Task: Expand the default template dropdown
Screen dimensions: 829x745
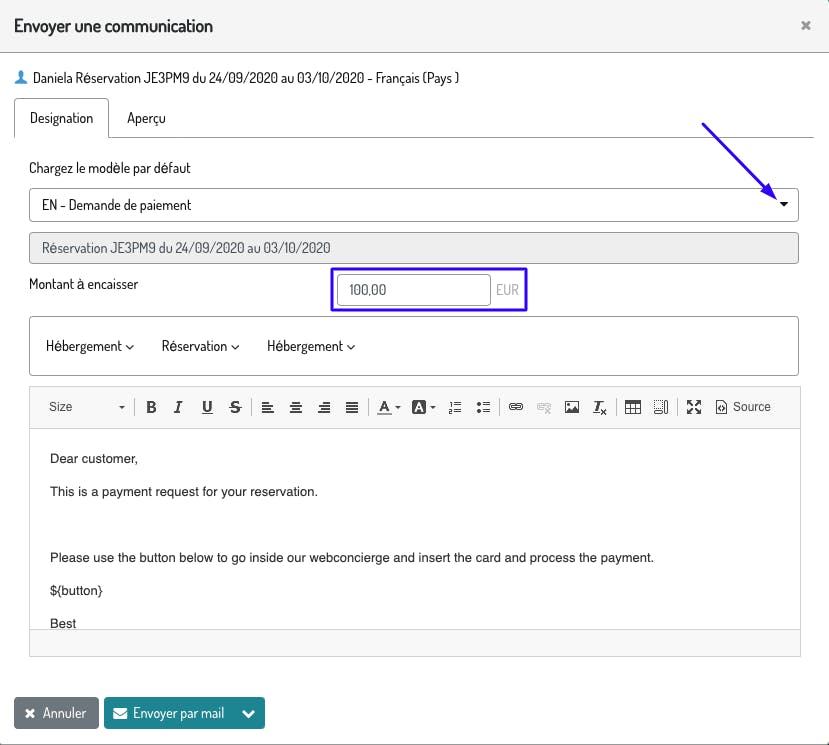Action: [783, 205]
